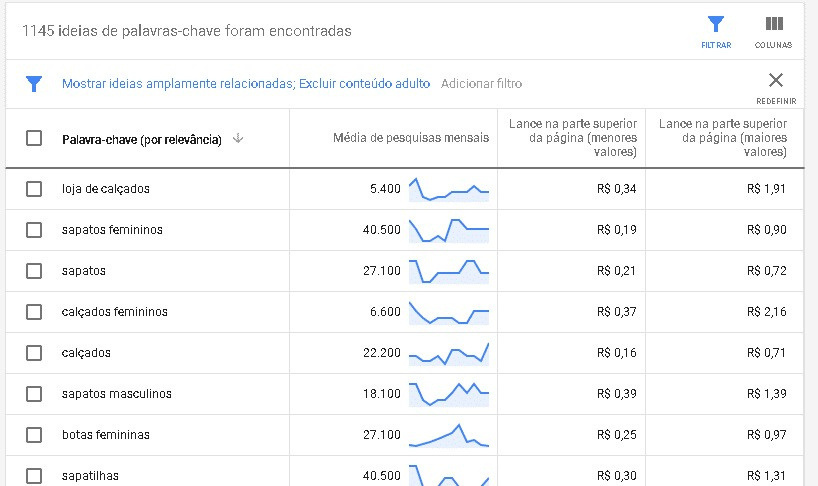Click Mostrar ideias amplamente relacionadas filter

point(177,84)
